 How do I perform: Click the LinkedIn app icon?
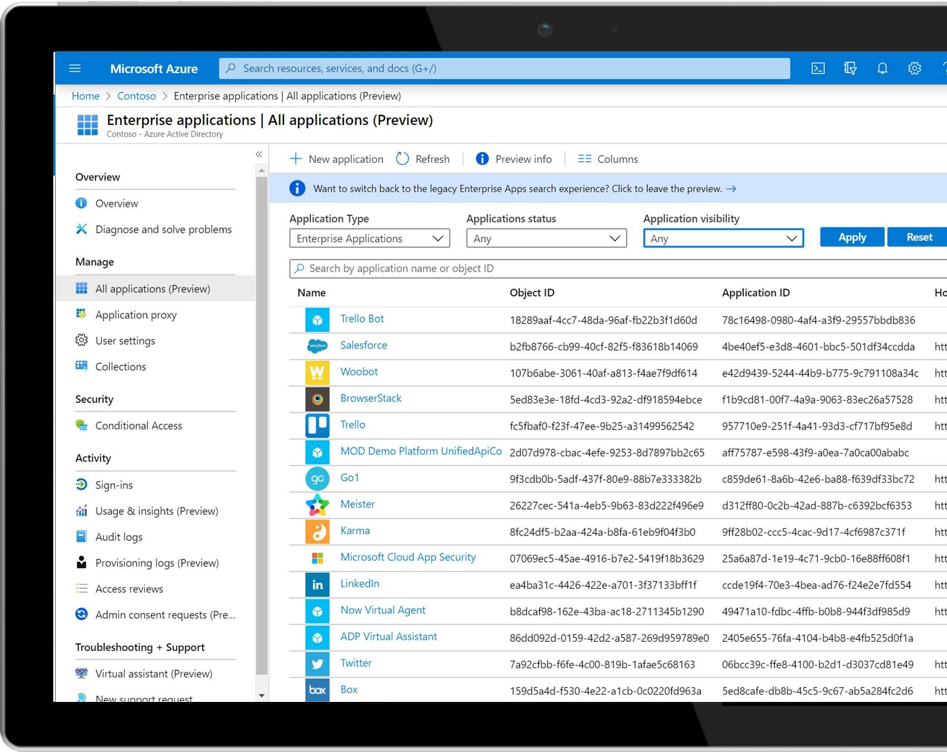pyautogui.click(x=317, y=585)
